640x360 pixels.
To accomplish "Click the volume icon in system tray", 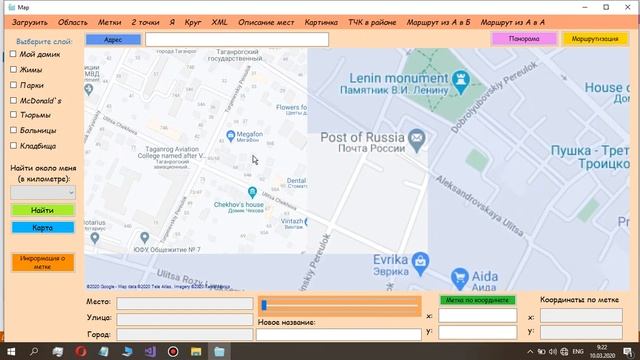I will [x=553, y=351].
